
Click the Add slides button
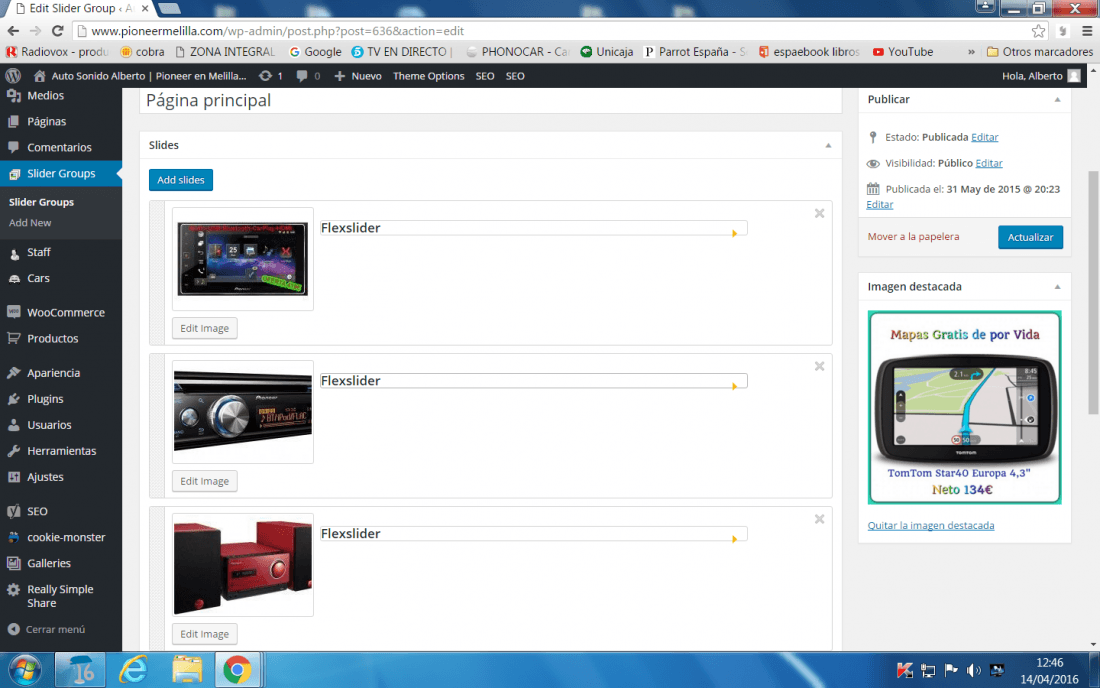coord(180,180)
